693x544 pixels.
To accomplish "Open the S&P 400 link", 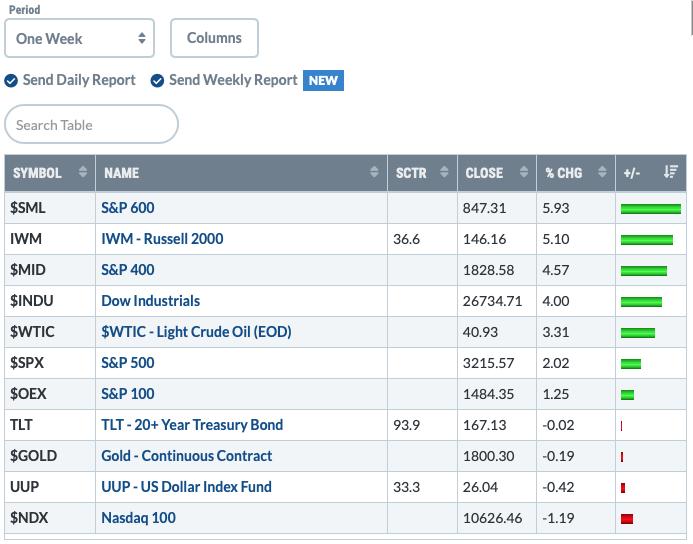I will [128, 270].
